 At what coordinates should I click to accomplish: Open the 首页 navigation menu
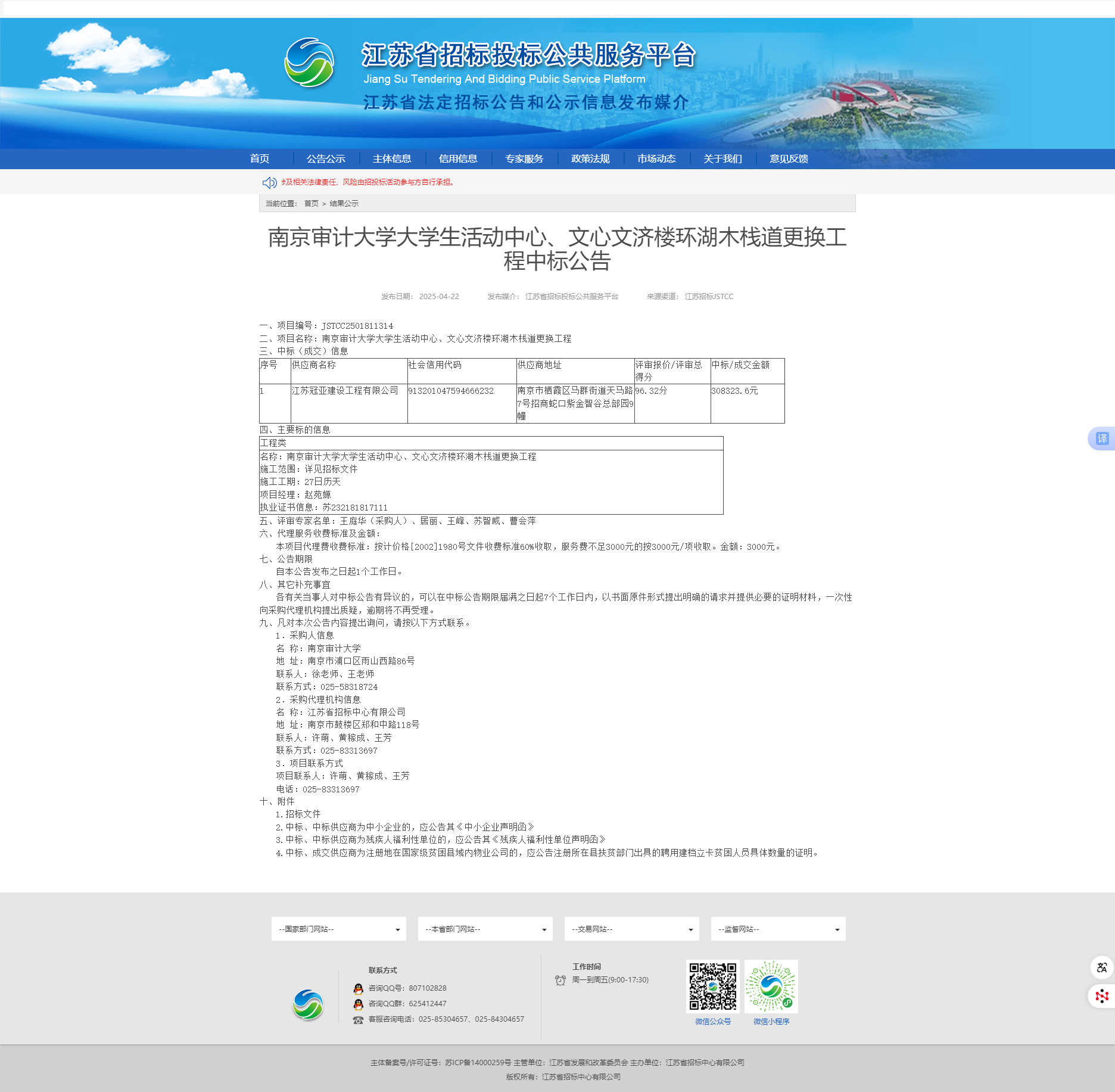tap(260, 158)
